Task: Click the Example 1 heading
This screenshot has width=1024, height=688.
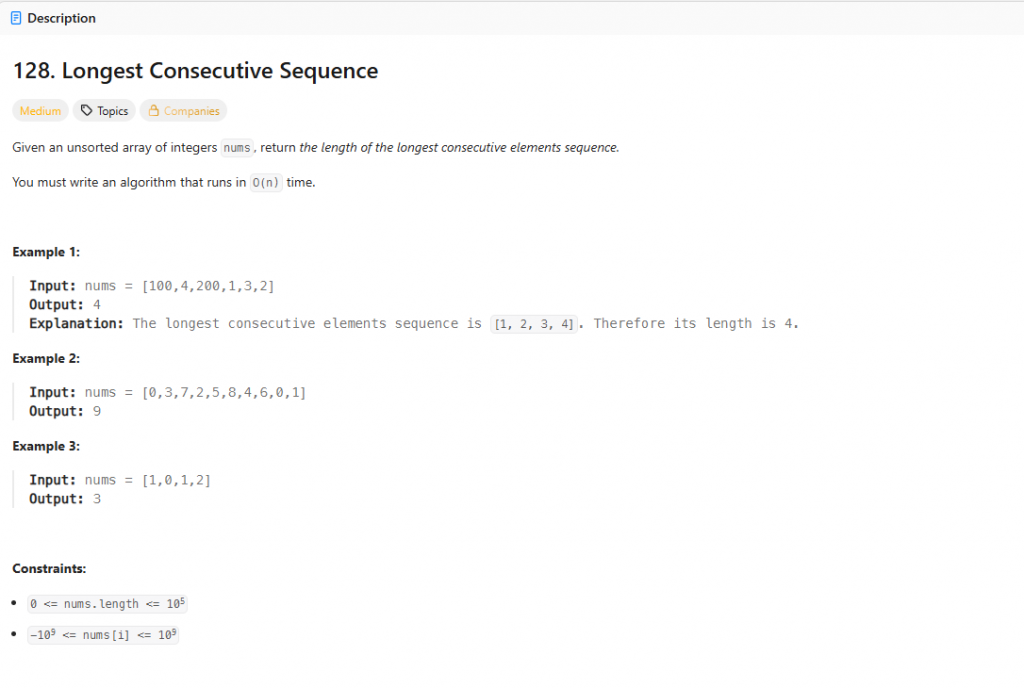Action: coord(46,253)
